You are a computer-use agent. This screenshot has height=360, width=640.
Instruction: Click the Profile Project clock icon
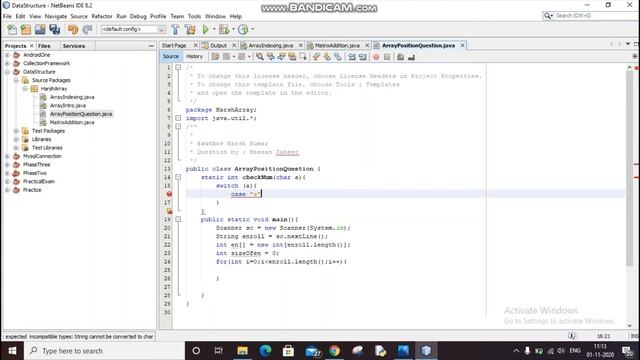243,29
